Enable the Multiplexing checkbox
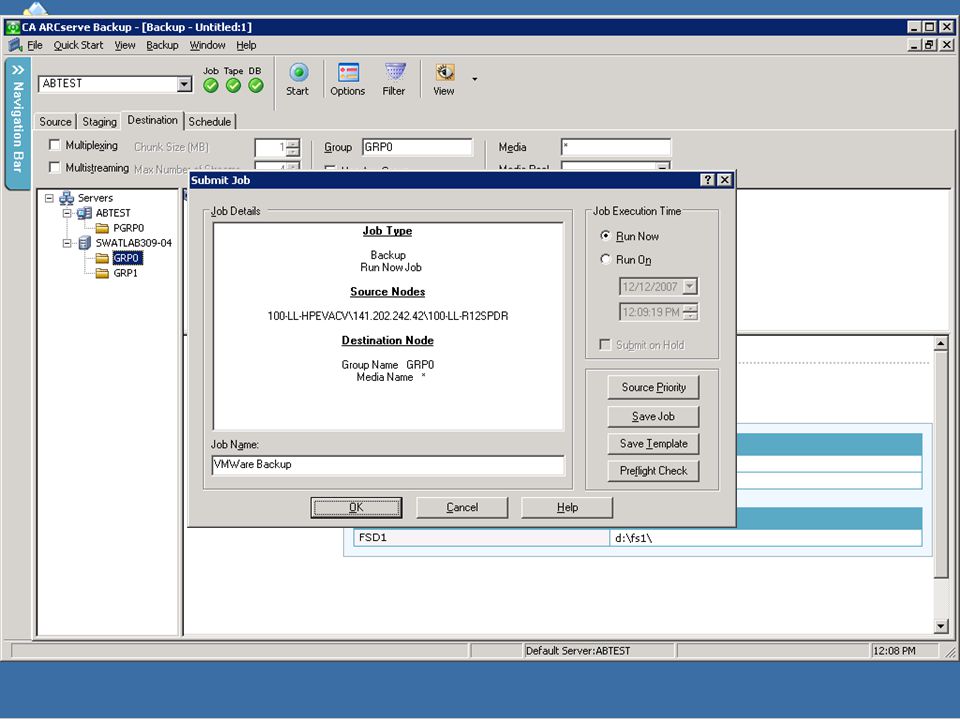960x720 pixels. (54, 145)
